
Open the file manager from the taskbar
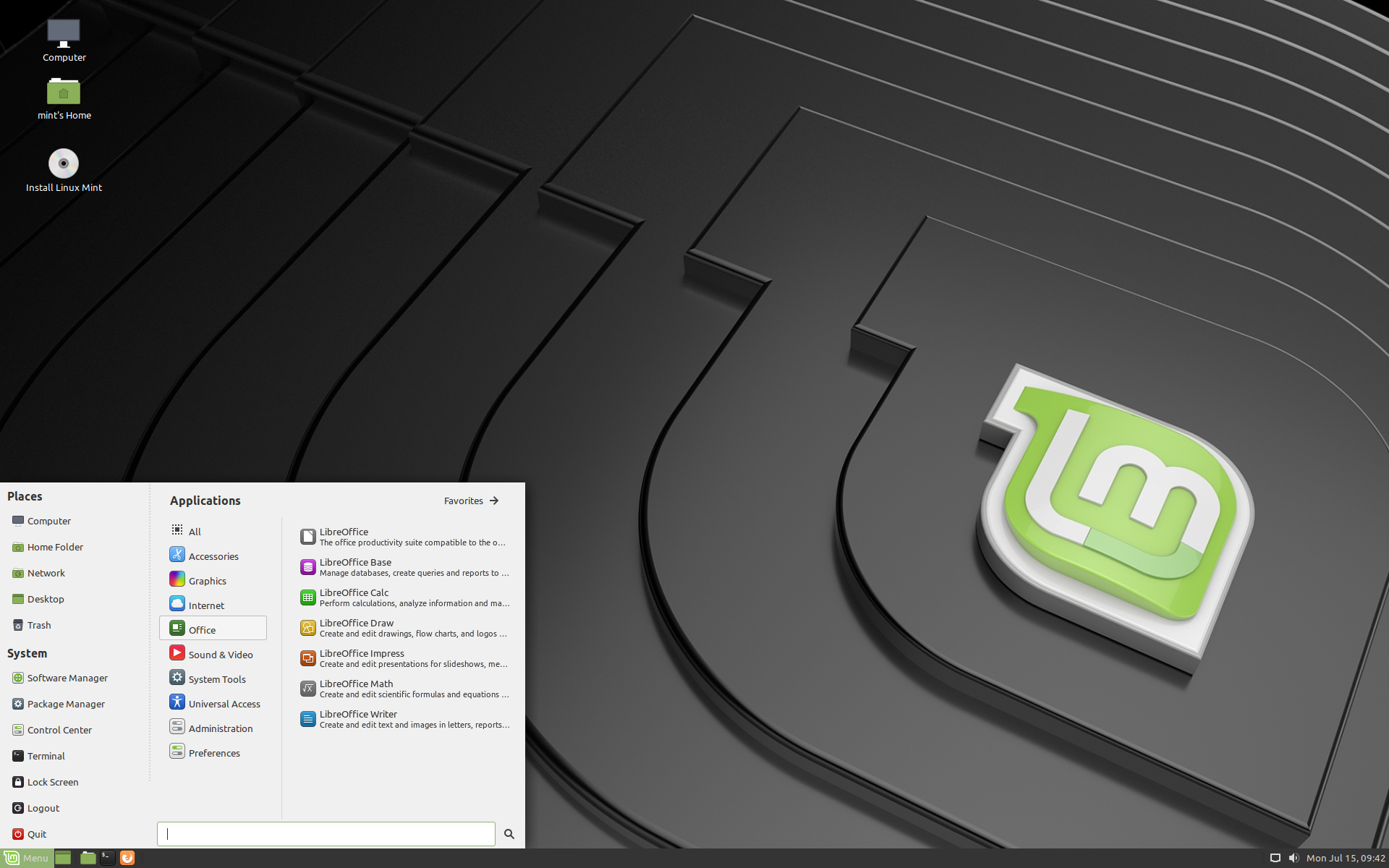tap(88, 858)
